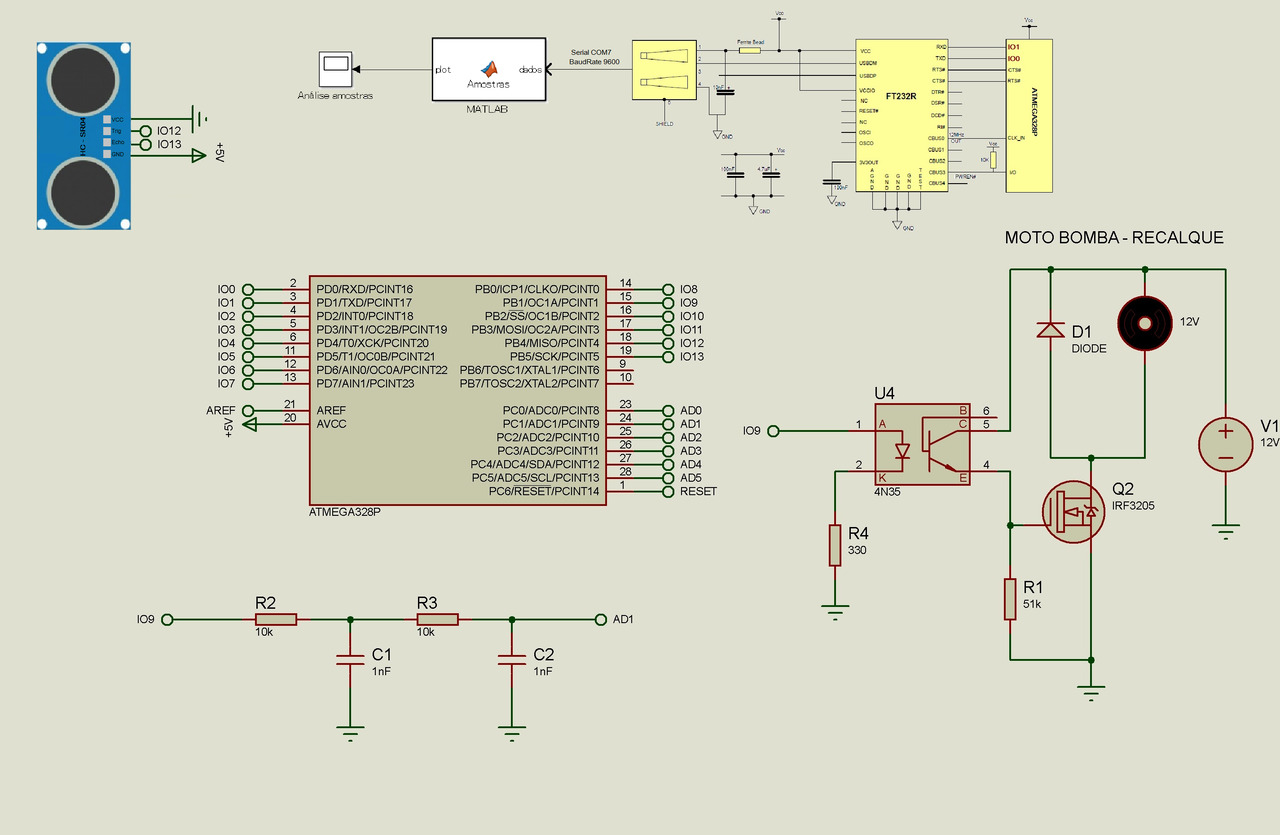Click the USB SHIELD connector
The image size is (1280, 835).
tap(663, 70)
